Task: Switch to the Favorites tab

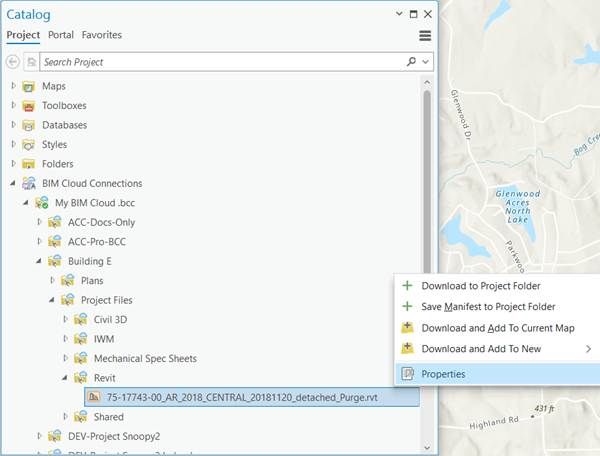Action: tap(101, 35)
